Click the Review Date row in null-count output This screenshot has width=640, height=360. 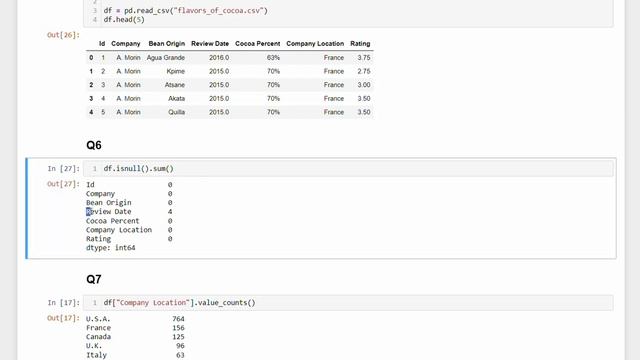129,212
